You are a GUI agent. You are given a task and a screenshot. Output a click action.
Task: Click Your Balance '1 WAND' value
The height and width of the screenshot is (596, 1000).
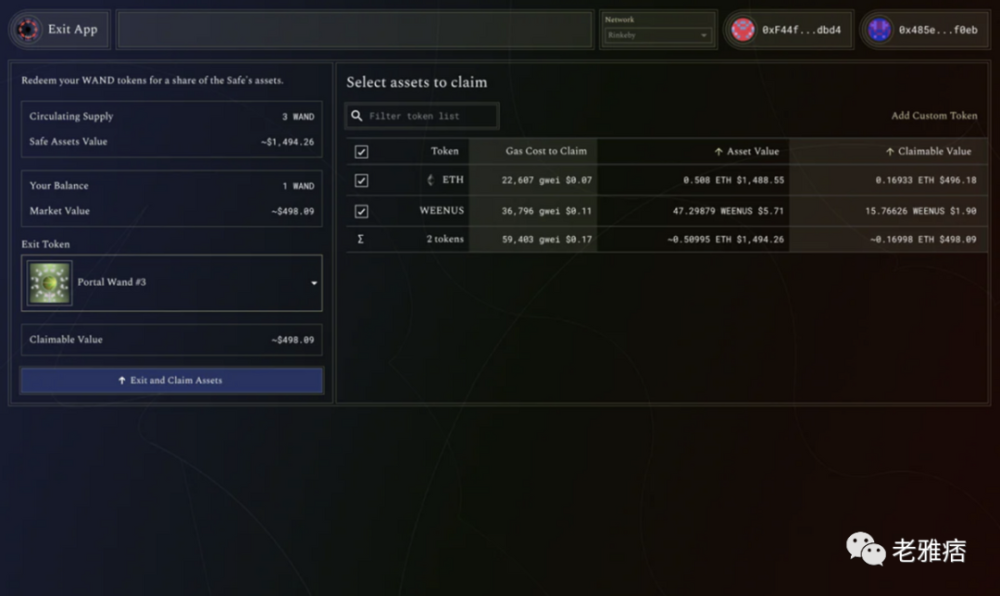298,186
